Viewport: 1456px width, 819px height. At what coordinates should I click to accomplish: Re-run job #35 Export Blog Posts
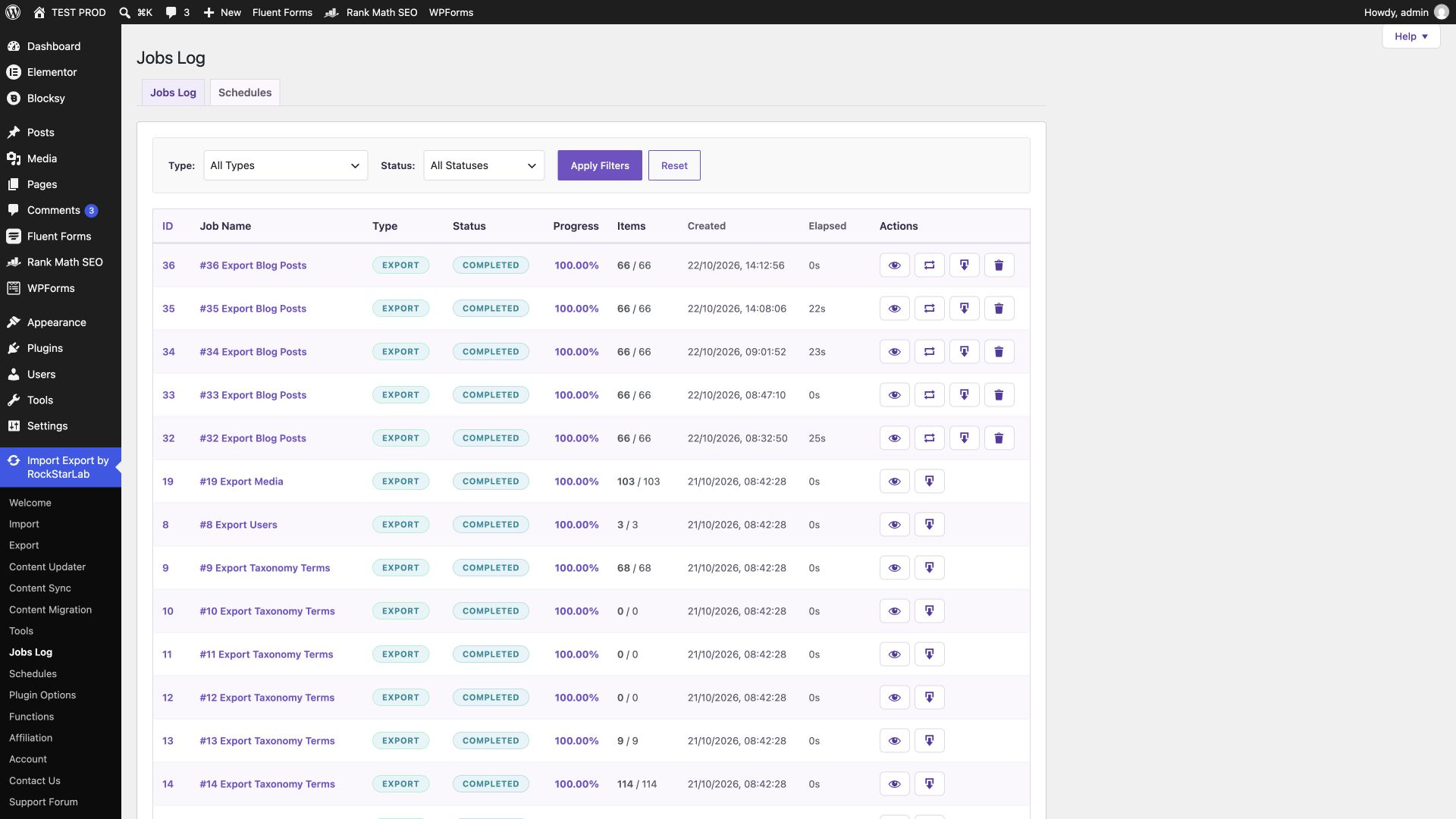(929, 309)
